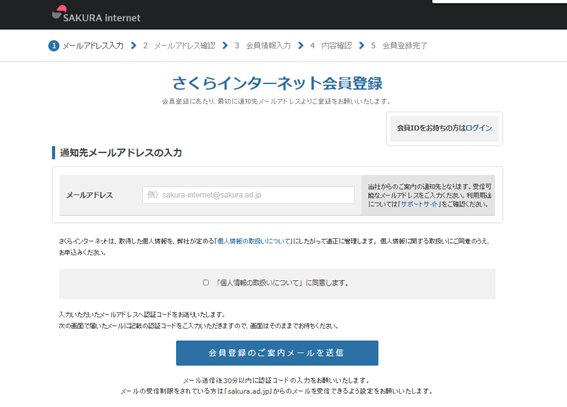This screenshot has height=407, width=567.
Task: Click the 通知先メールアドレスの入力 section heading
Action: pos(121,153)
